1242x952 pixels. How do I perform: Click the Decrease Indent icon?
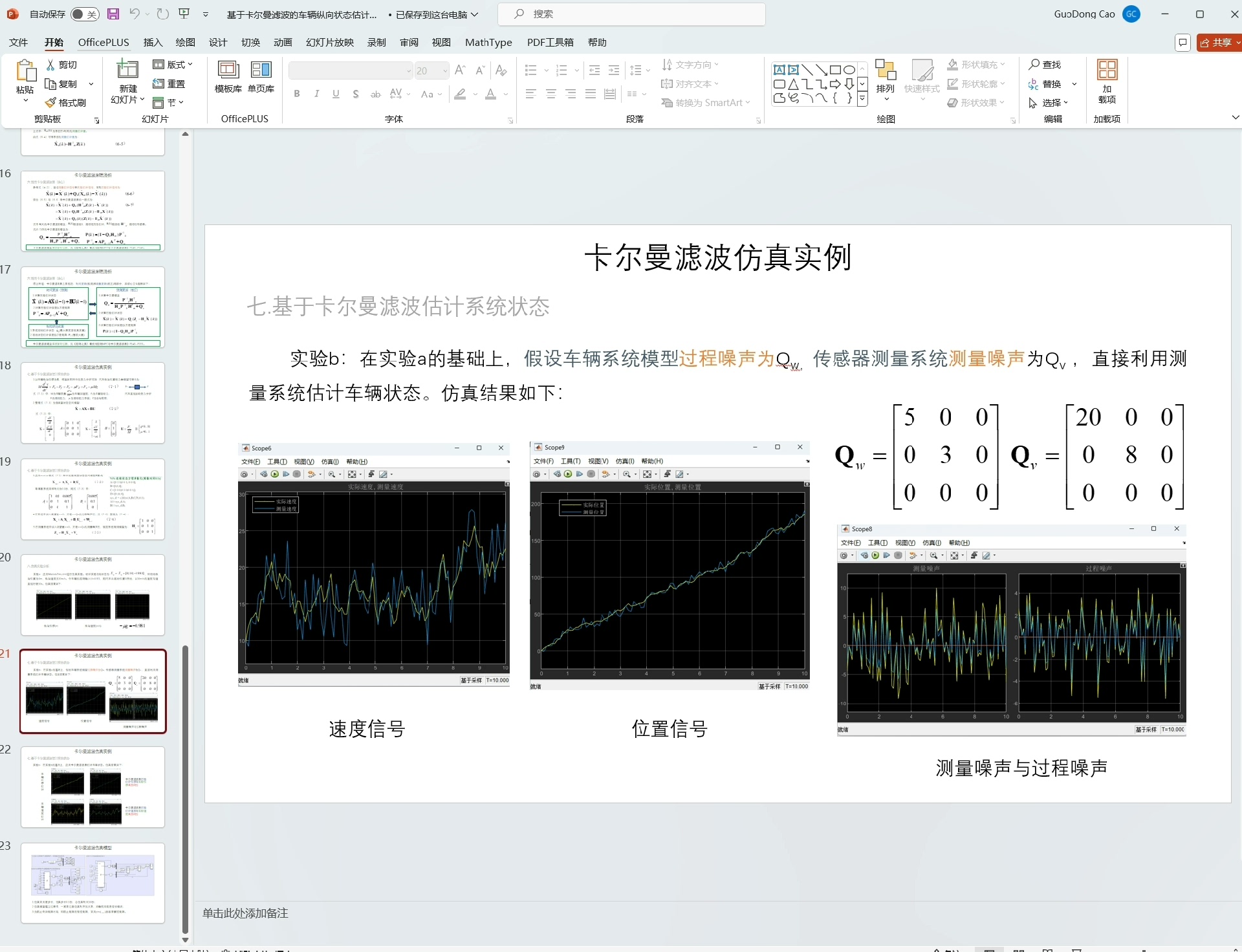click(x=594, y=70)
